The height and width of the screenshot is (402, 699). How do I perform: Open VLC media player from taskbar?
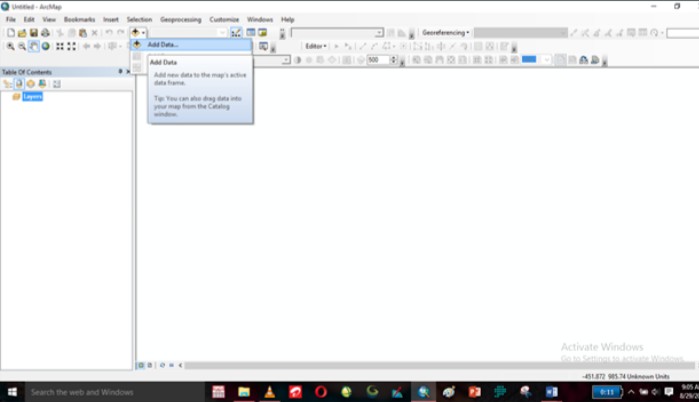269,392
